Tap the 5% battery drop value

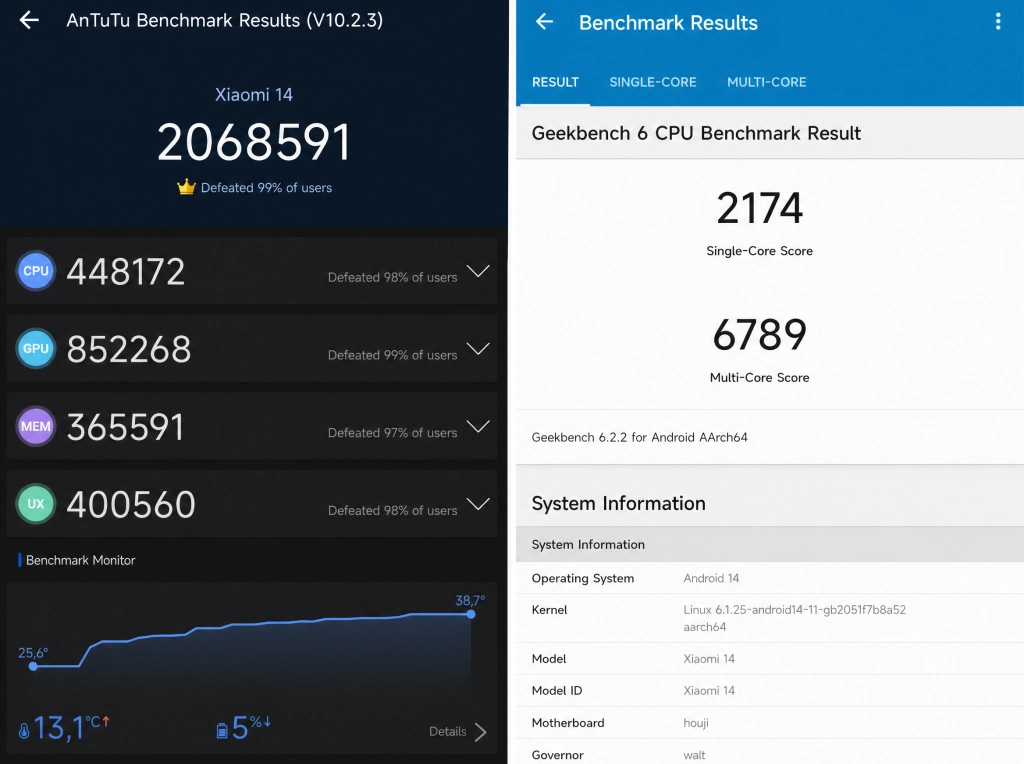click(251, 727)
